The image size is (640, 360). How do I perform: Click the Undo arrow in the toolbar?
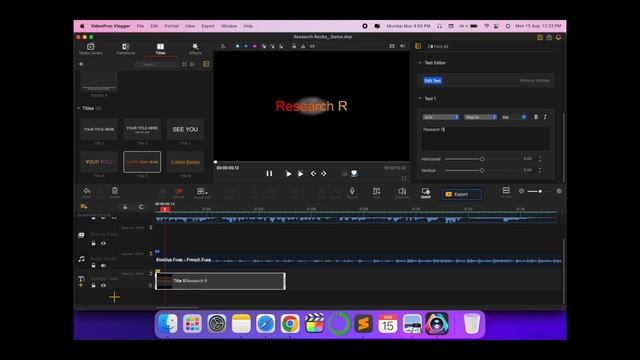tap(87, 191)
